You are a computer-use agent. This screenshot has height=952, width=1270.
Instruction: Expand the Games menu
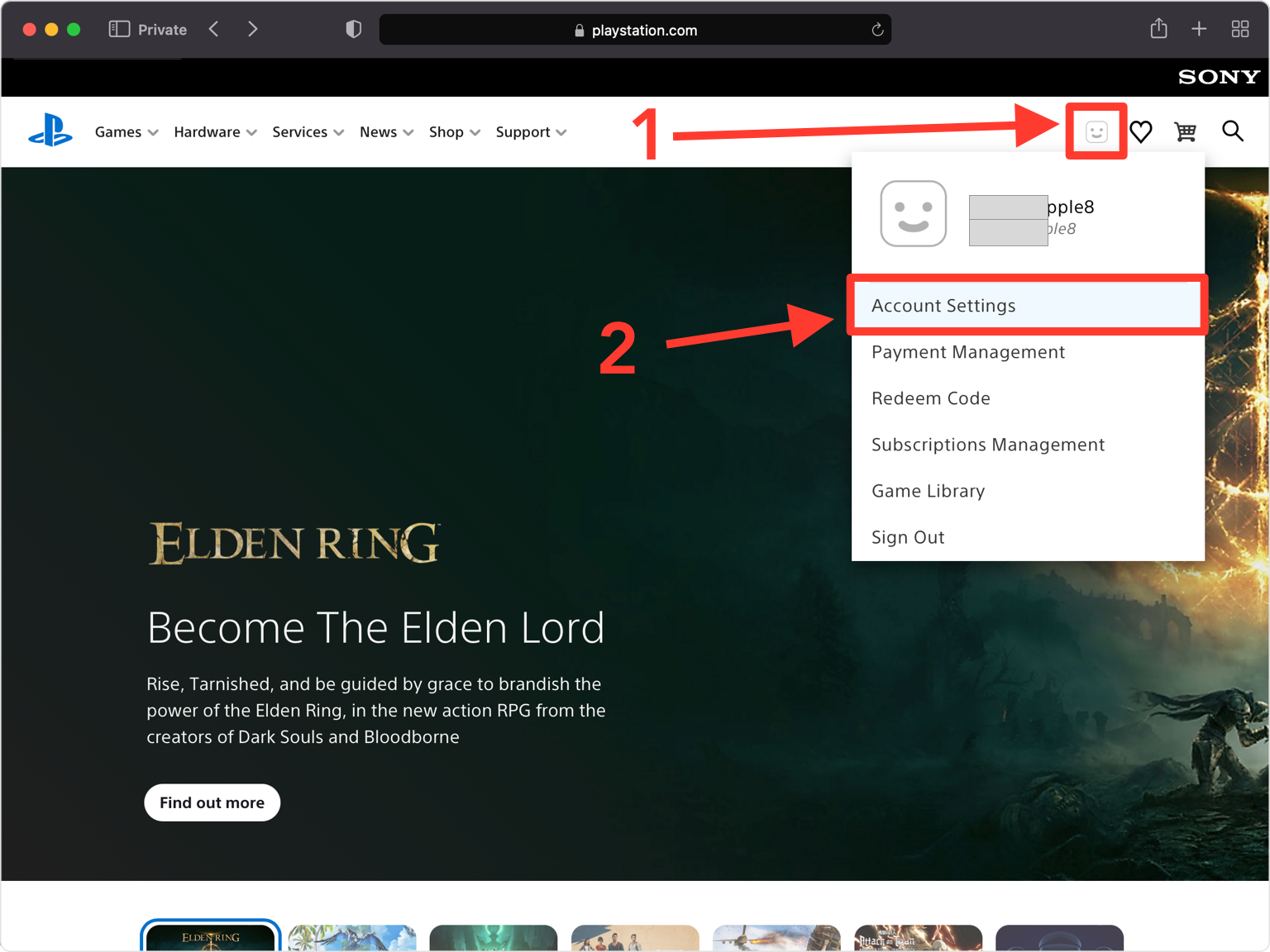coord(127,132)
